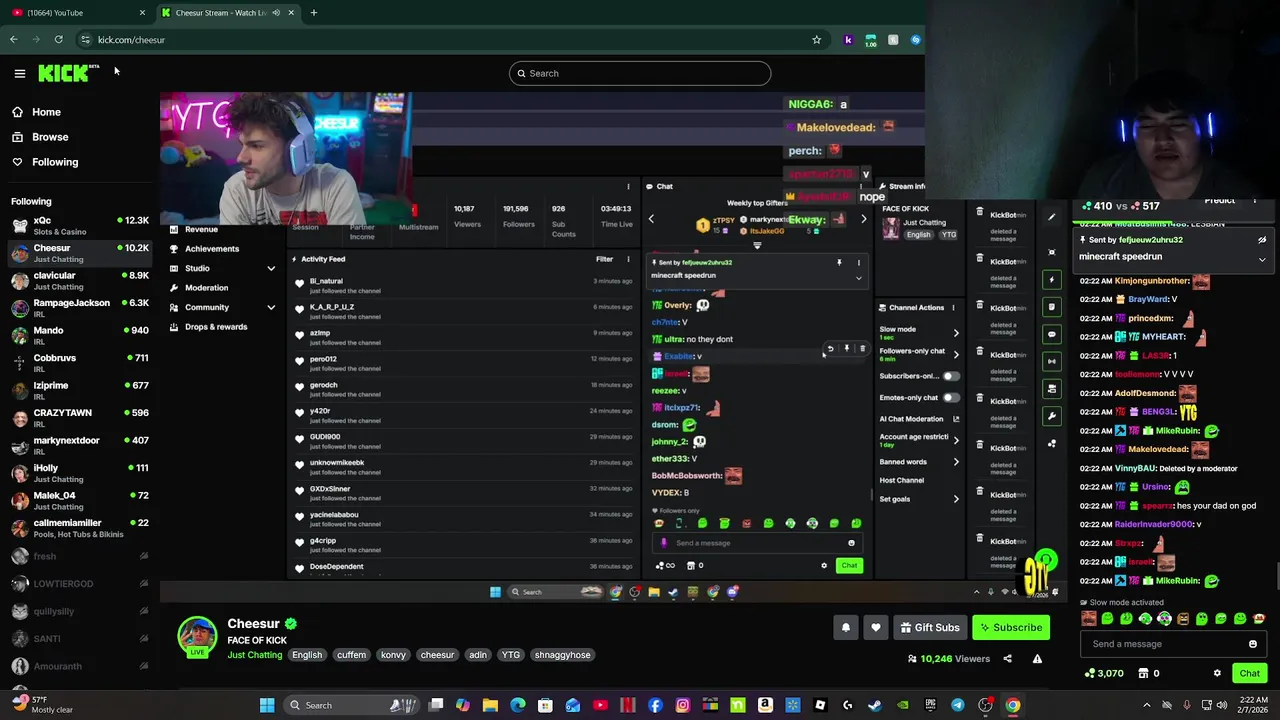This screenshot has height=720, width=1280.
Task: Open Moderation in streamed dashboard menu
Action: coord(206,288)
